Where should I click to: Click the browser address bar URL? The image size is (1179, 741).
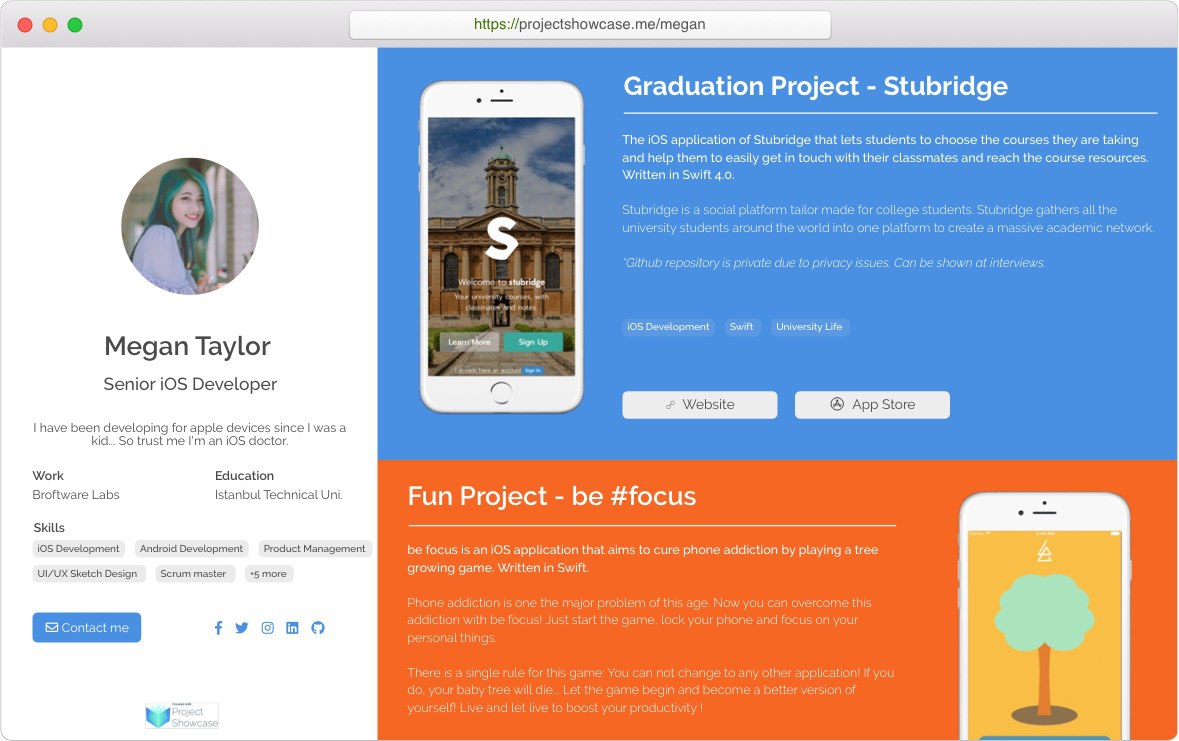590,24
